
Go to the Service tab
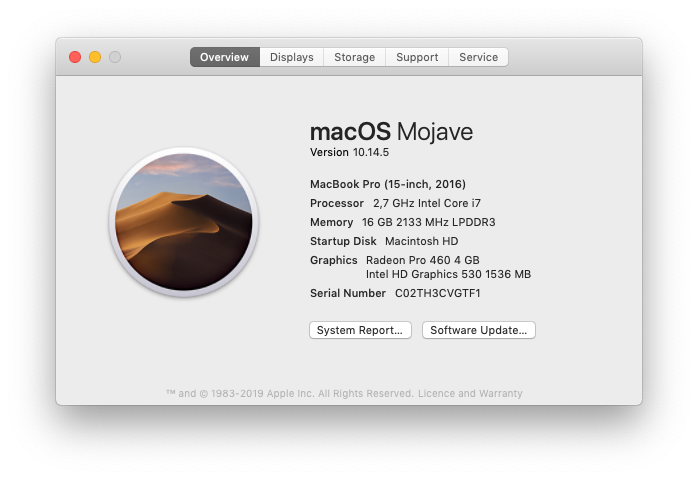479,57
